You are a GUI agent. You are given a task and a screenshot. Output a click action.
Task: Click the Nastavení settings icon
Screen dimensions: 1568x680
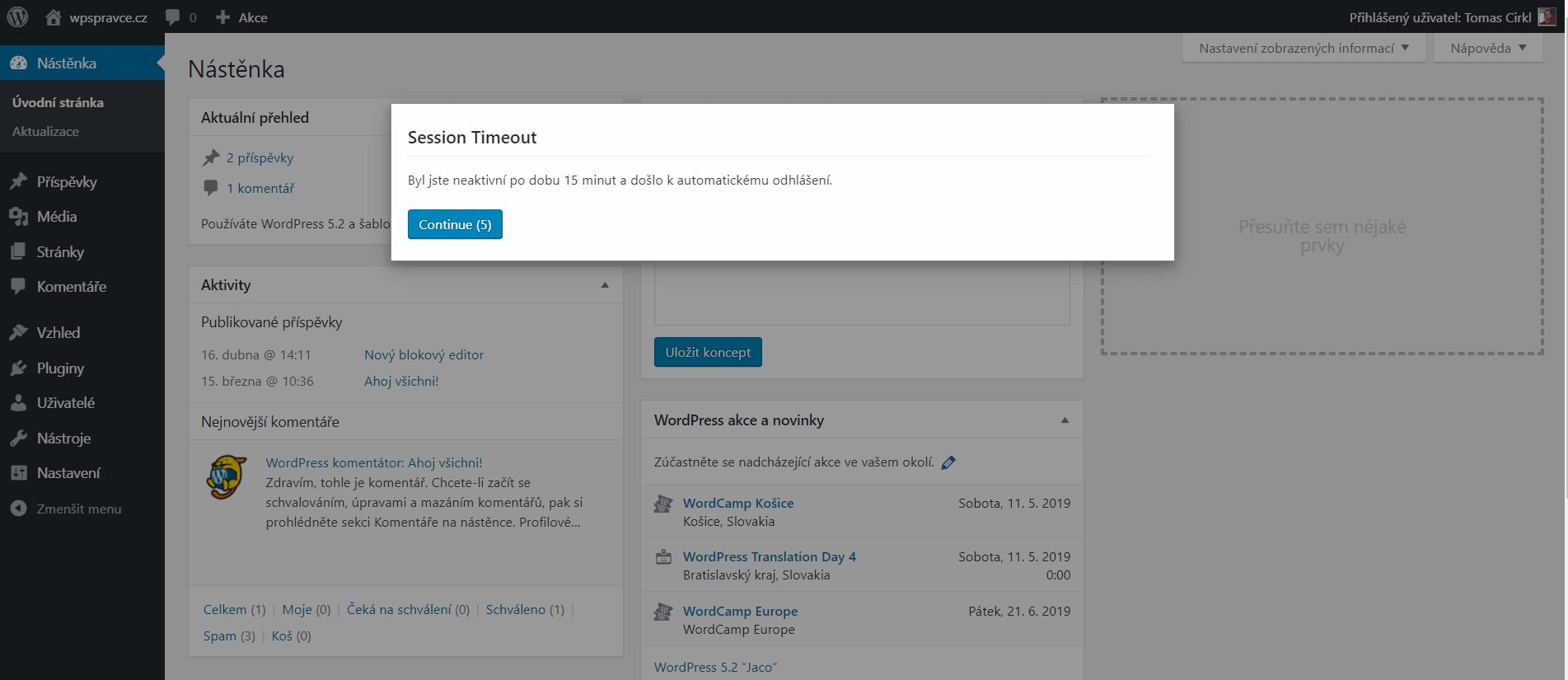click(x=18, y=472)
